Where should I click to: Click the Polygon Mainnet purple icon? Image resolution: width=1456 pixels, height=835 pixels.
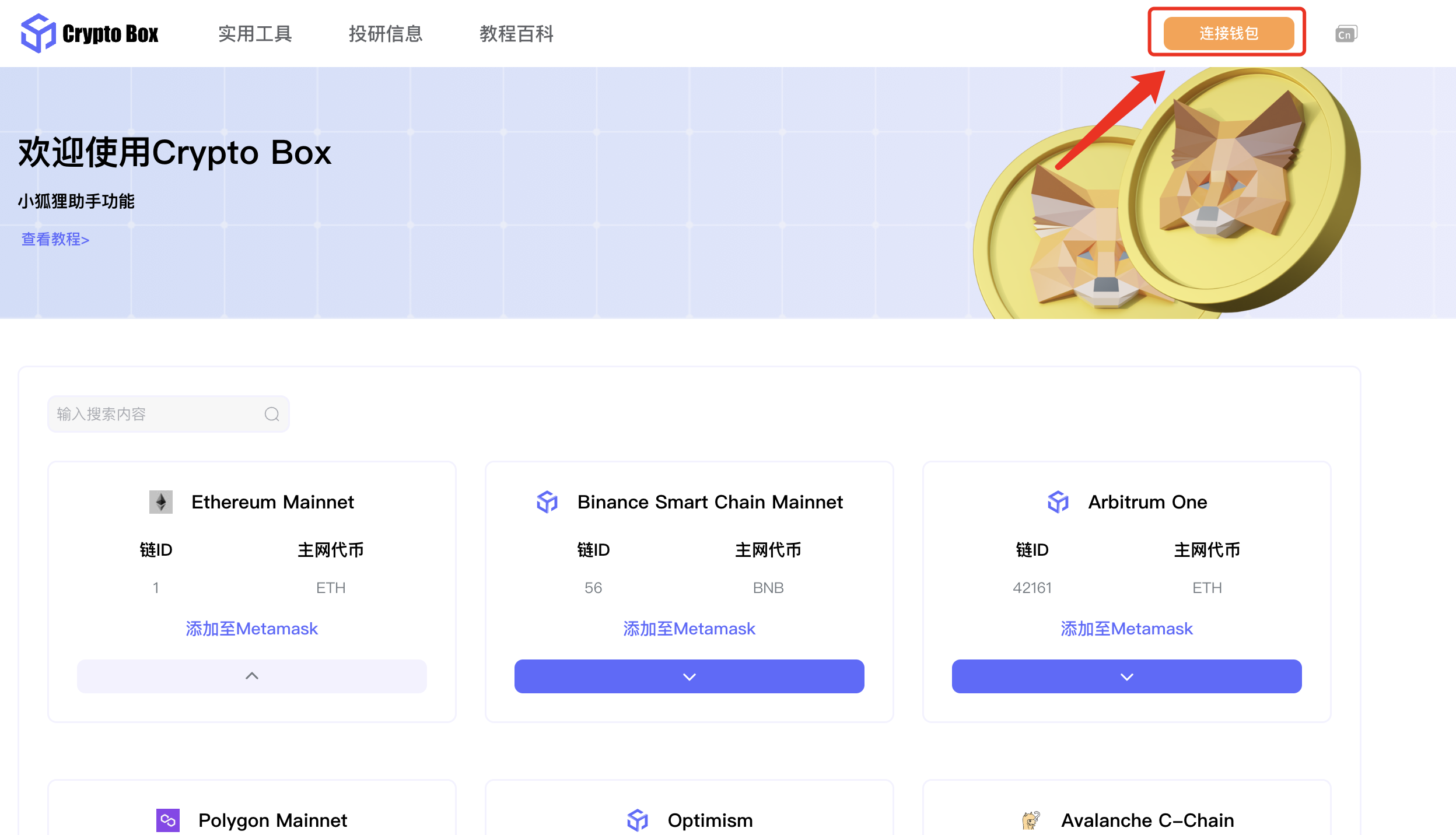tap(168, 820)
